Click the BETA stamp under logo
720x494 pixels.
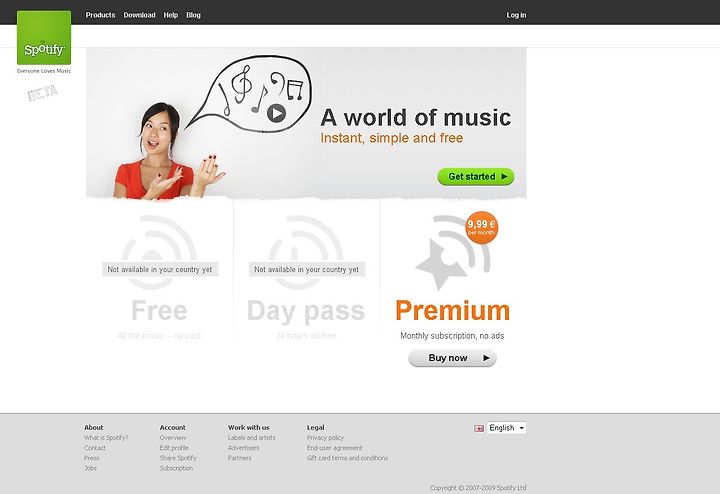pos(43,93)
